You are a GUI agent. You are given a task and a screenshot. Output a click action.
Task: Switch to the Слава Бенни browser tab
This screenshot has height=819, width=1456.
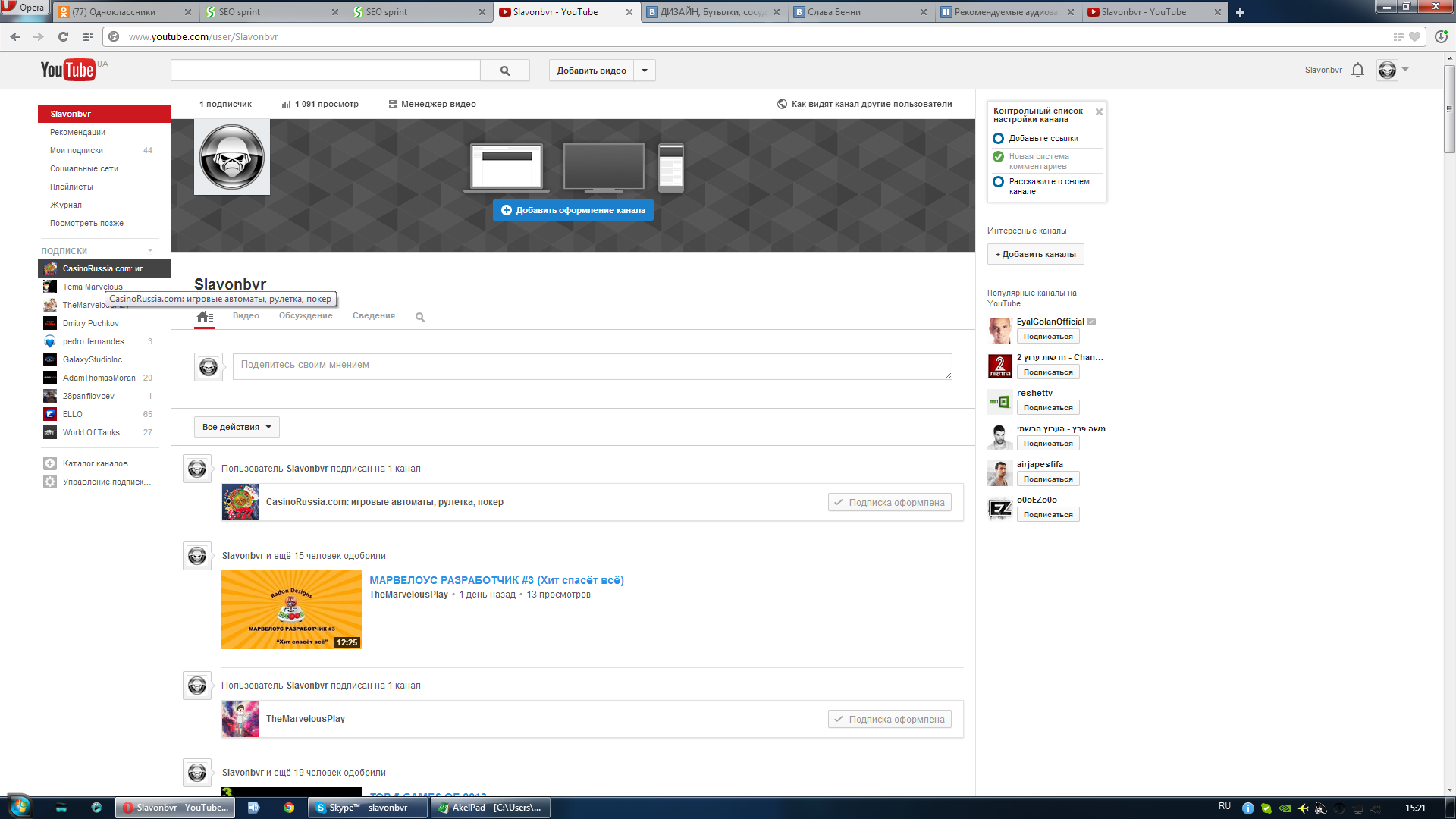(x=861, y=12)
